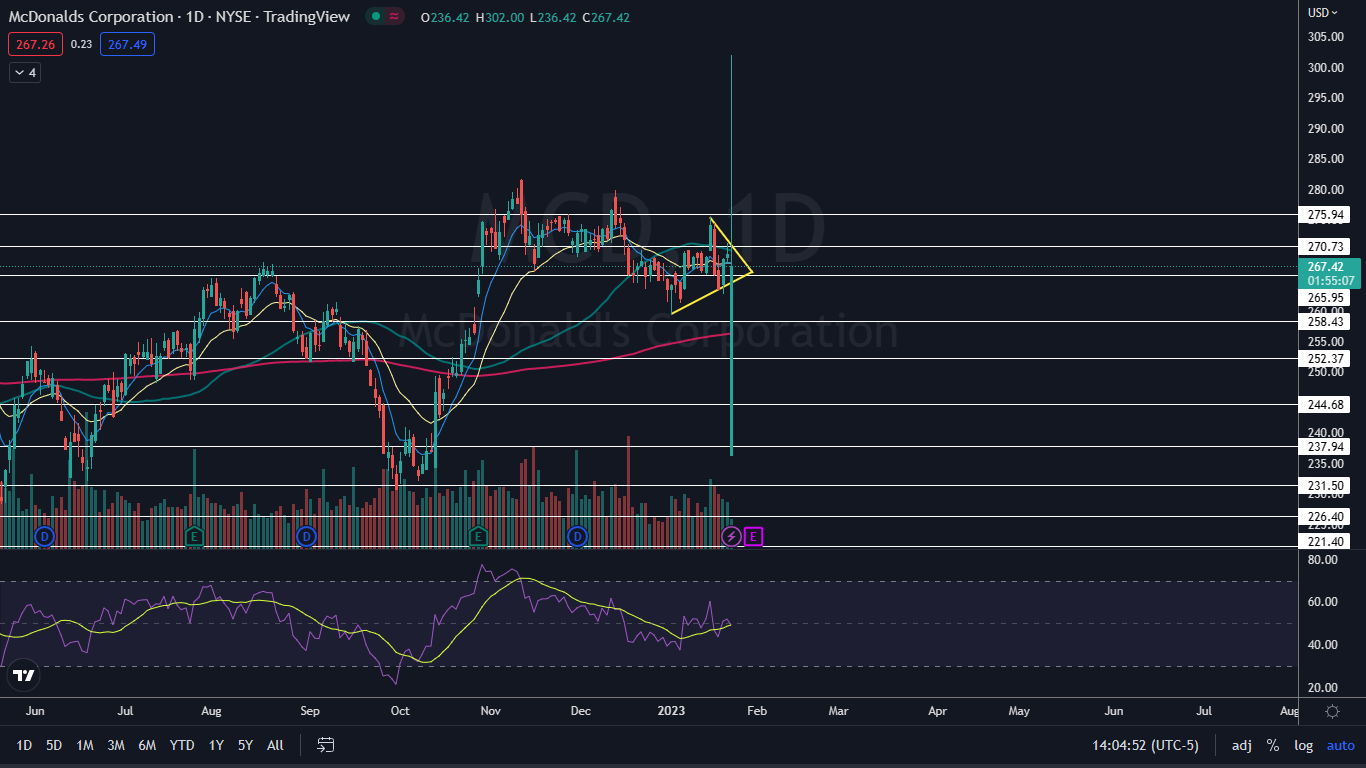Open the USD currency dropdown
This screenshot has height=768, width=1366.
point(1322,13)
